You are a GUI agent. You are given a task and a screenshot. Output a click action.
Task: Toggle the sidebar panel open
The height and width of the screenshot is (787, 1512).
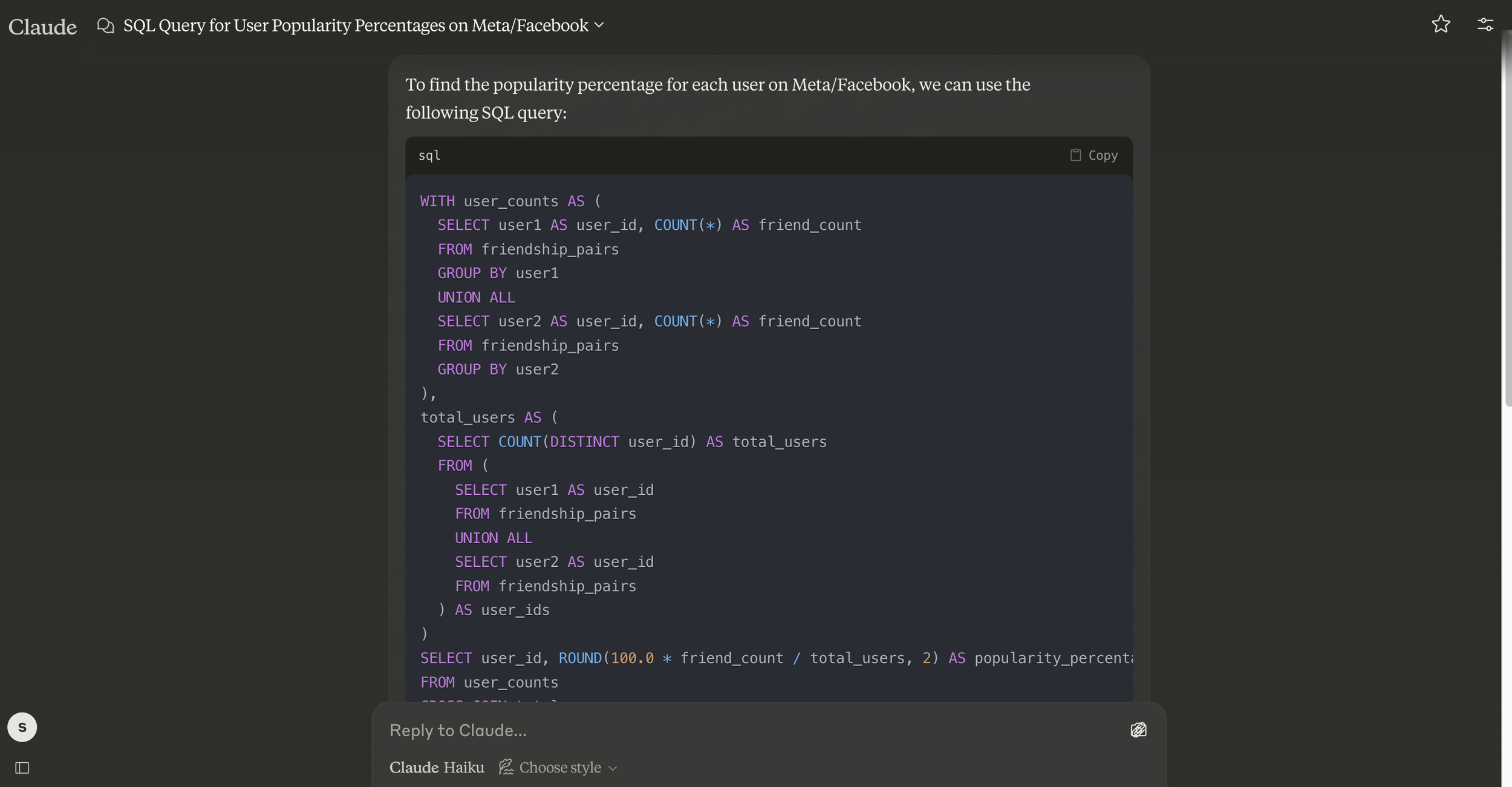[x=22, y=768]
